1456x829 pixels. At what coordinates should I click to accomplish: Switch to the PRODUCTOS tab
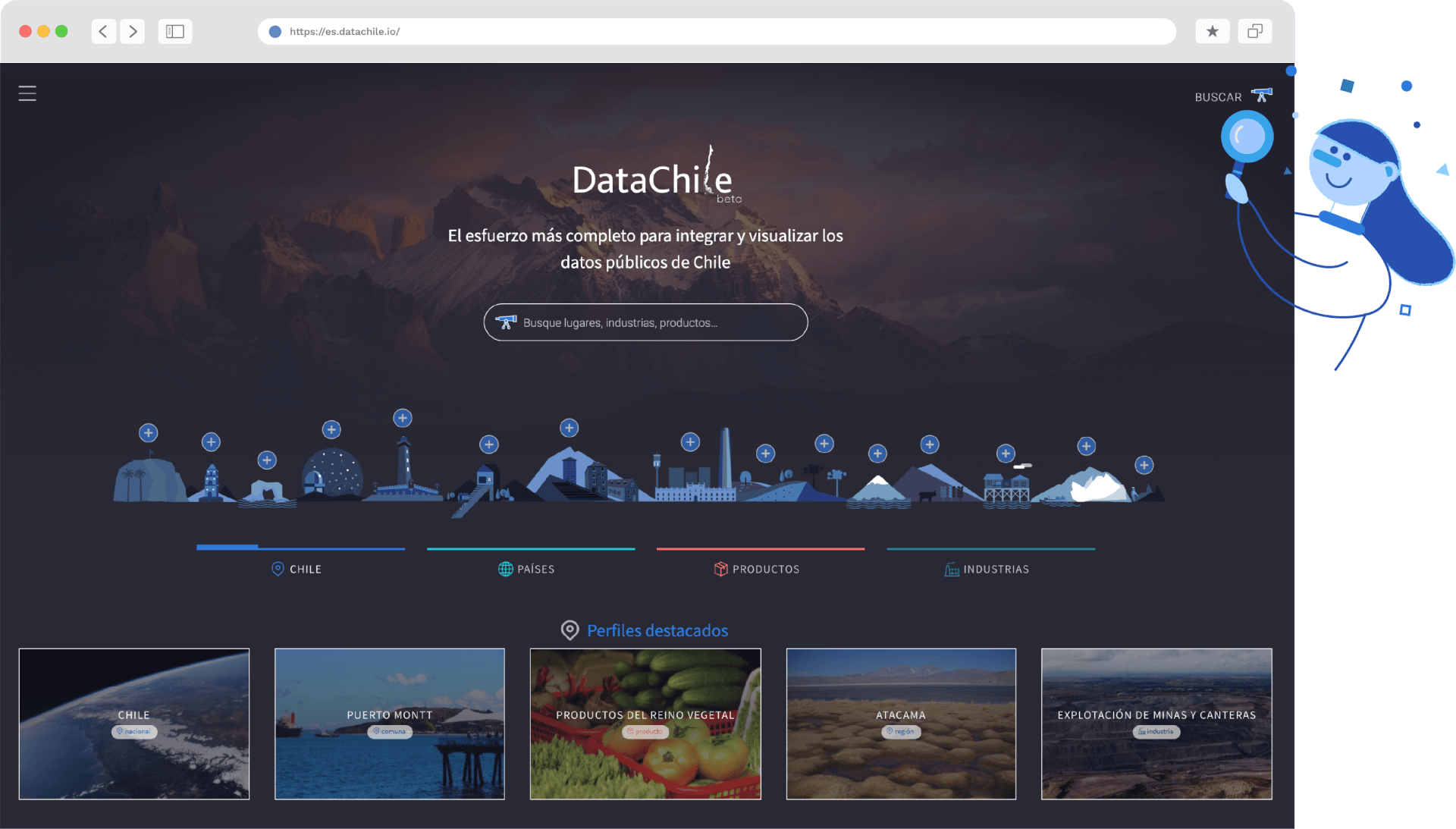(761, 562)
